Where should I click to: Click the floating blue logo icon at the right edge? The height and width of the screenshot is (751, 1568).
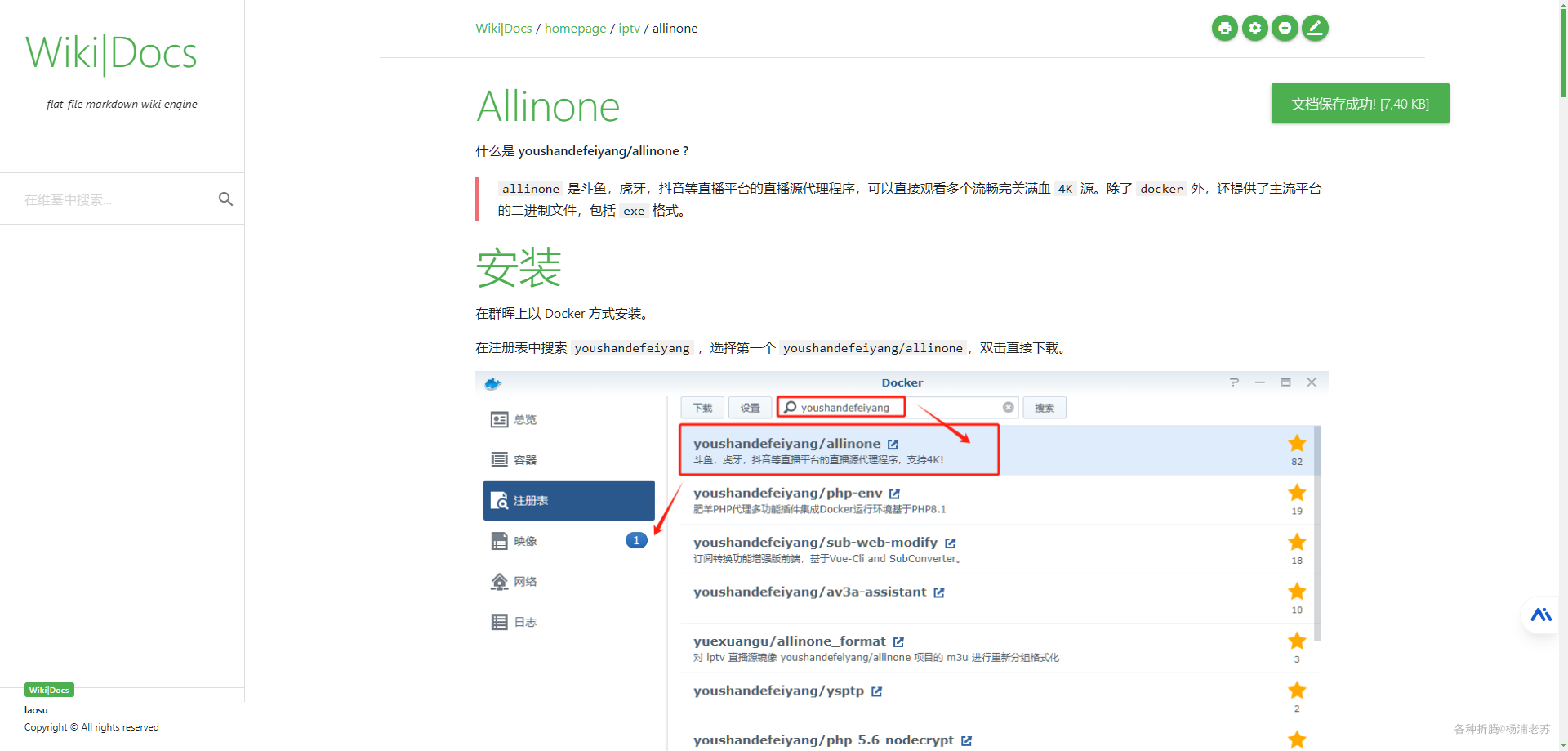(x=1541, y=615)
